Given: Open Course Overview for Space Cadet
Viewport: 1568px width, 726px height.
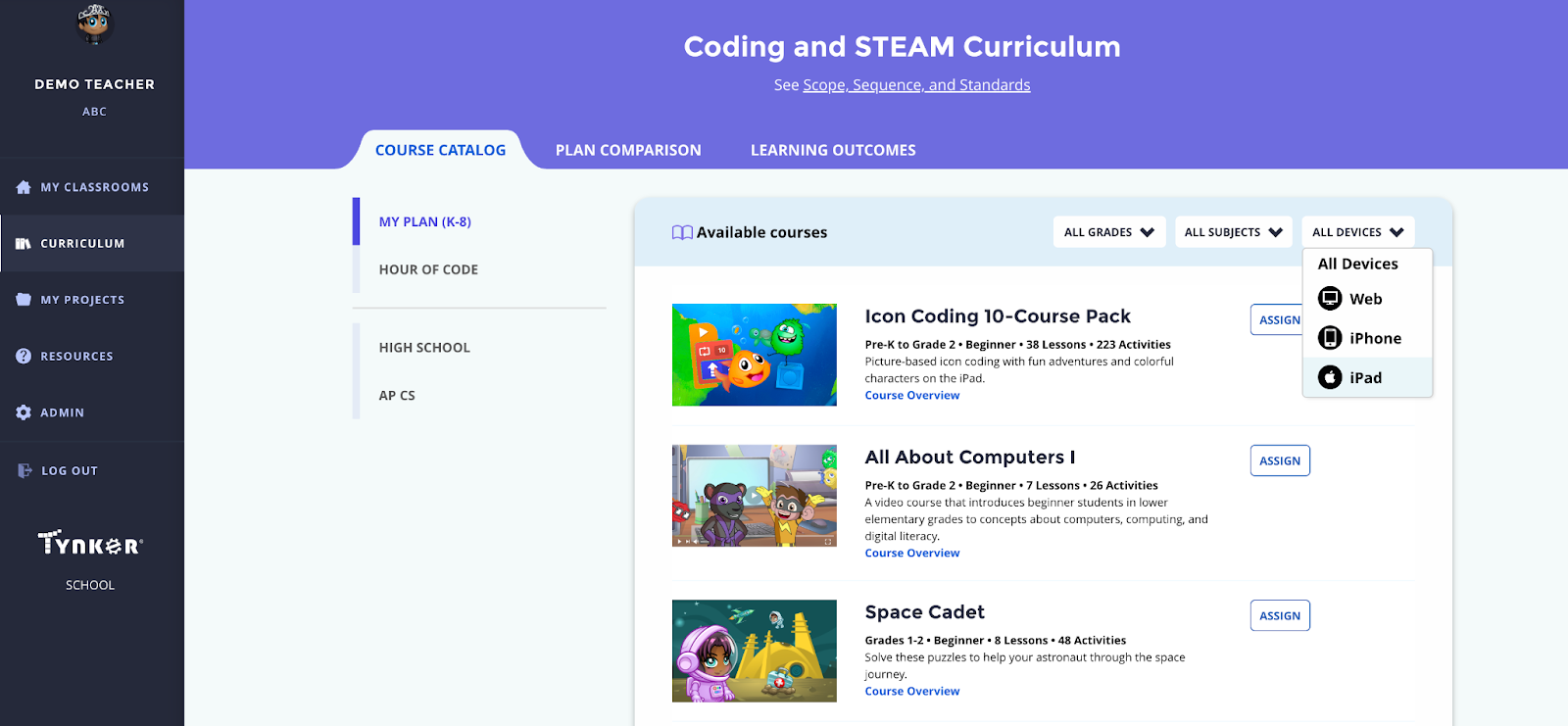Looking at the screenshot, I should tap(912, 692).
